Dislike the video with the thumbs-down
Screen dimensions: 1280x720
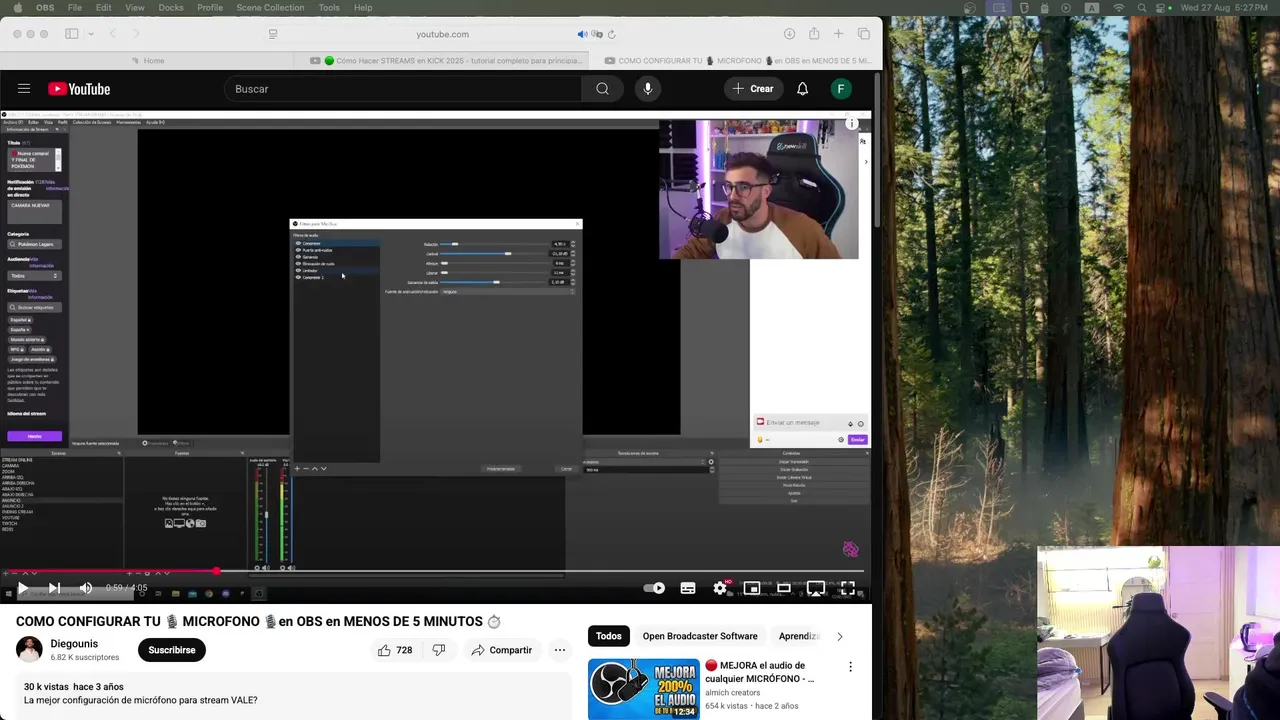click(x=438, y=650)
